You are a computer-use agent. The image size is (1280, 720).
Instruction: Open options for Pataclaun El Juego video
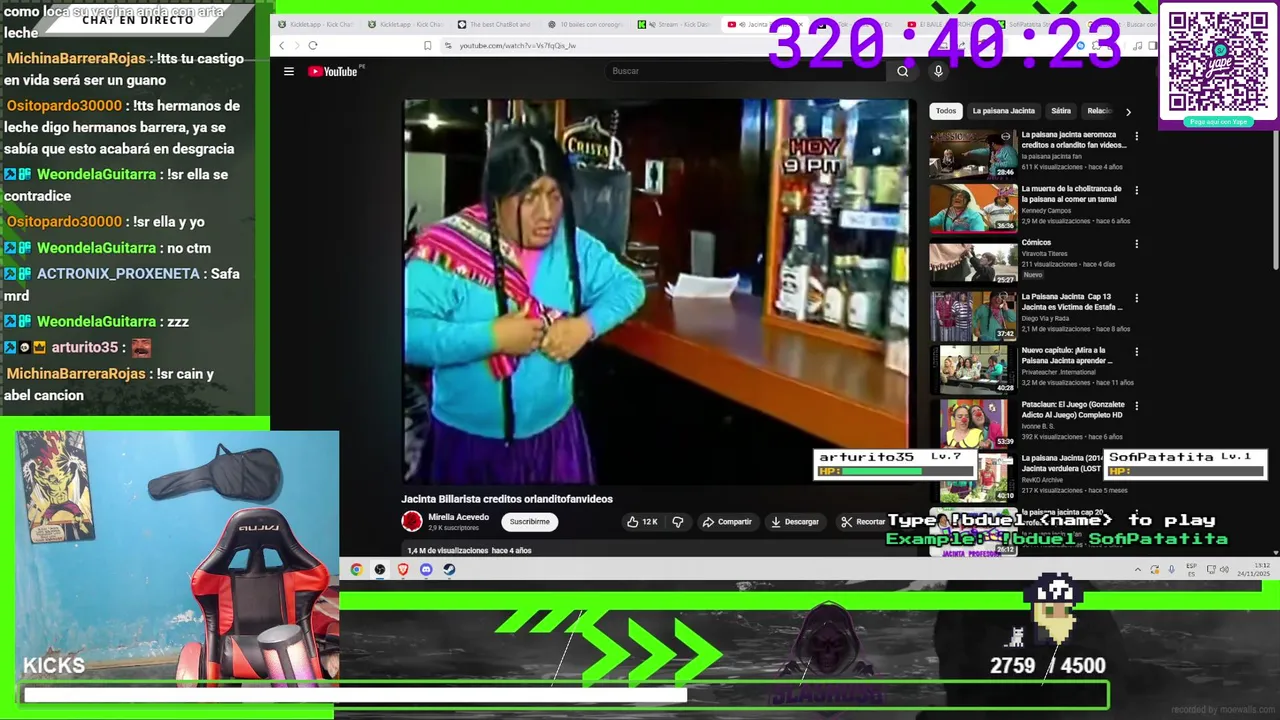tap(1136, 406)
